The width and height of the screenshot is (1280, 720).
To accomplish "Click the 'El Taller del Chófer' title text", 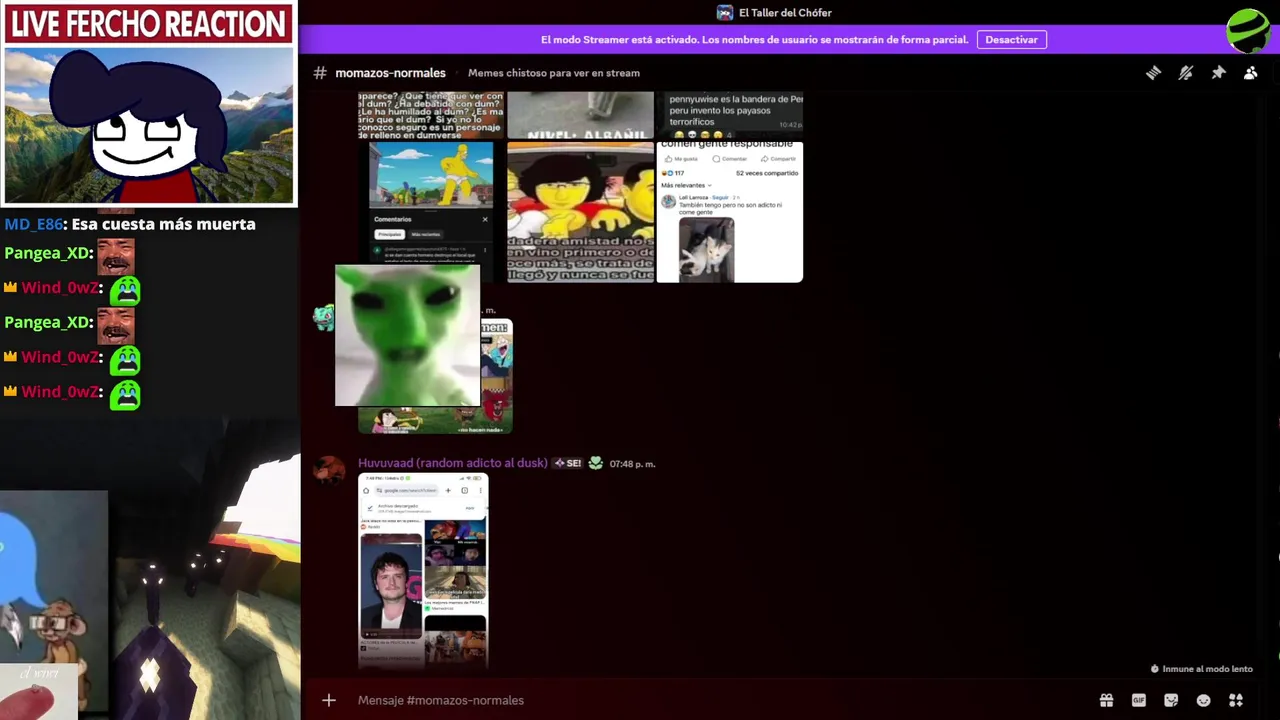I will click(x=785, y=13).
